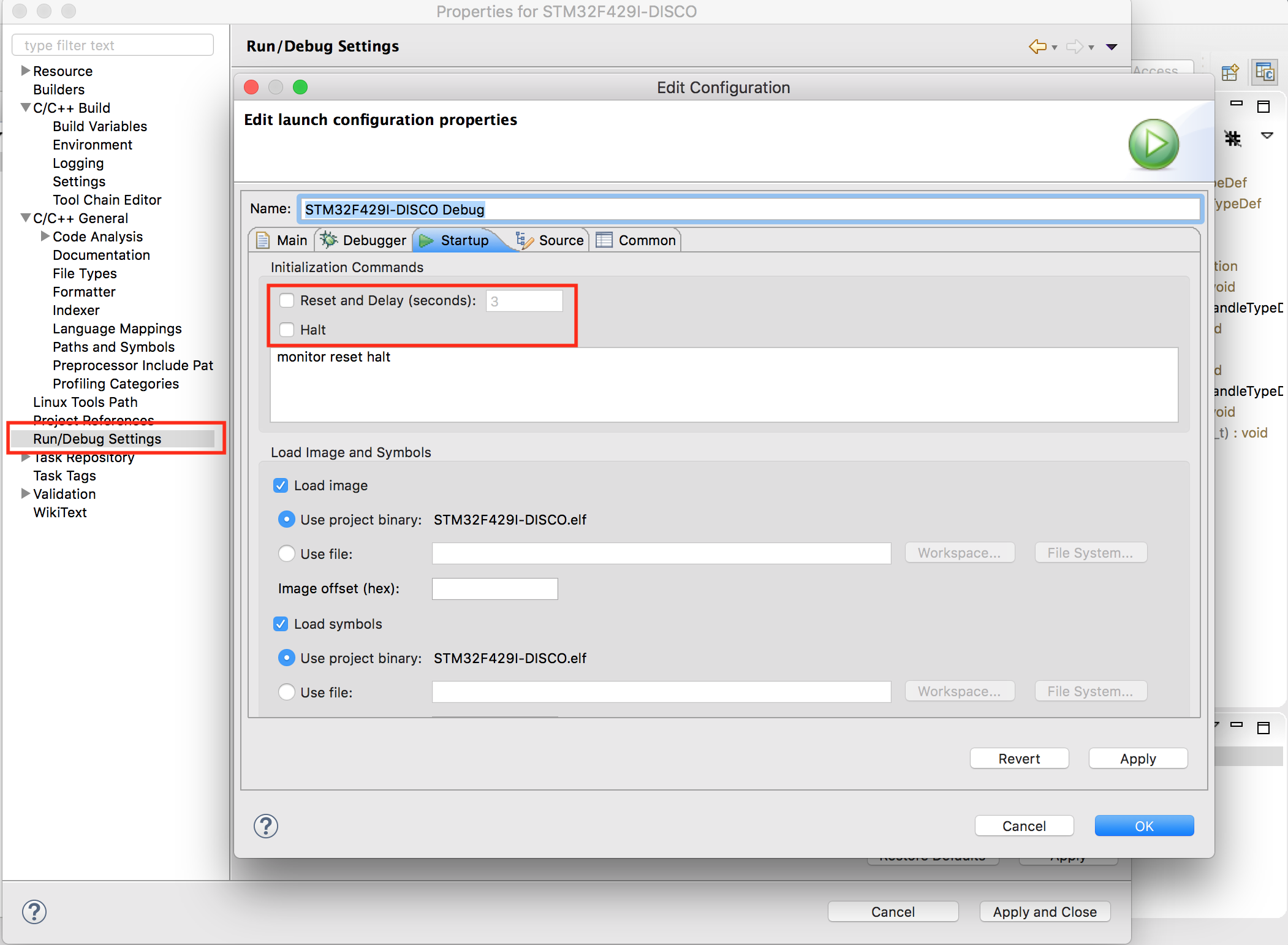Image resolution: width=1288 pixels, height=945 pixels.
Task: Click Cancel in Properties window
Action: coord(893,912)
